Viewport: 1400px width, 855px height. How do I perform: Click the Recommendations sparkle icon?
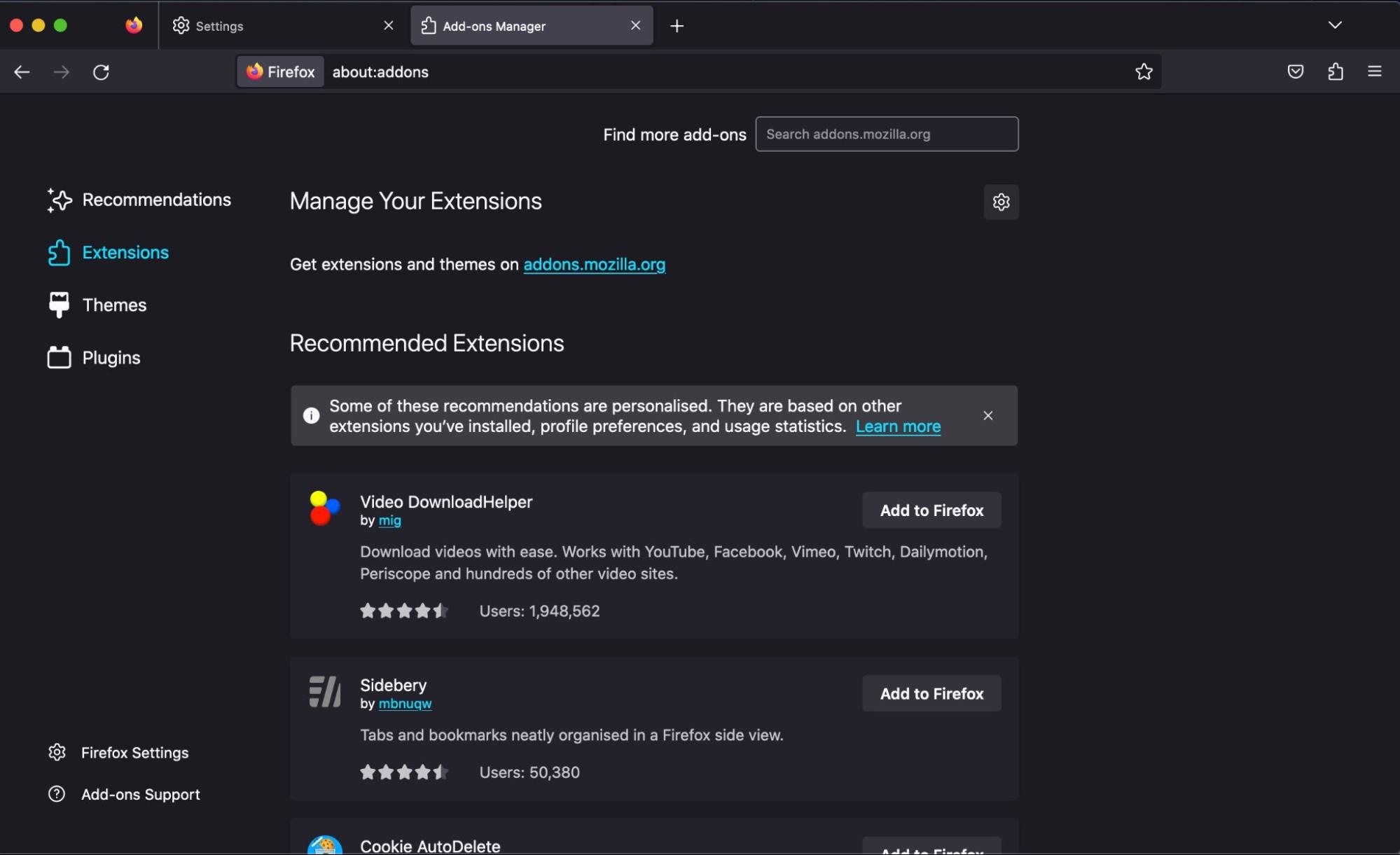coord(60,200)
